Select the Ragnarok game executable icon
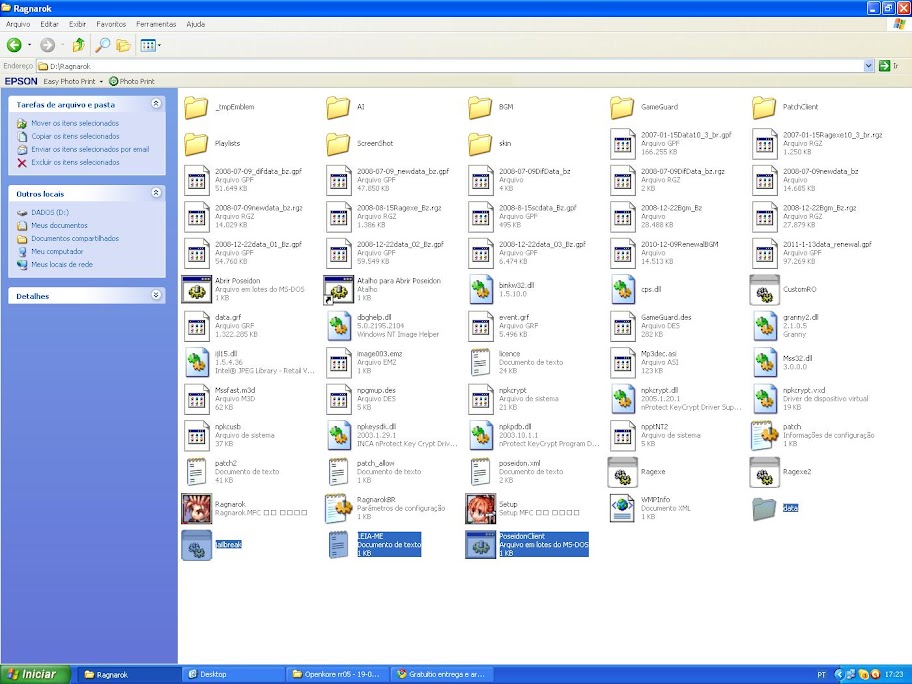 click(x=197, y=508)
